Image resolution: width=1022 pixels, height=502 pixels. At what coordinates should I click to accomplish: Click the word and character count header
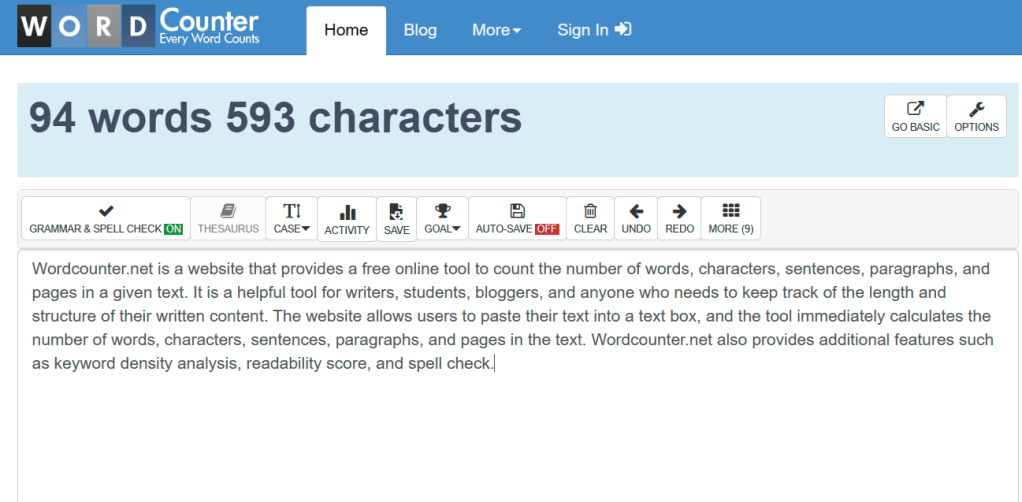tap(275, 118)
